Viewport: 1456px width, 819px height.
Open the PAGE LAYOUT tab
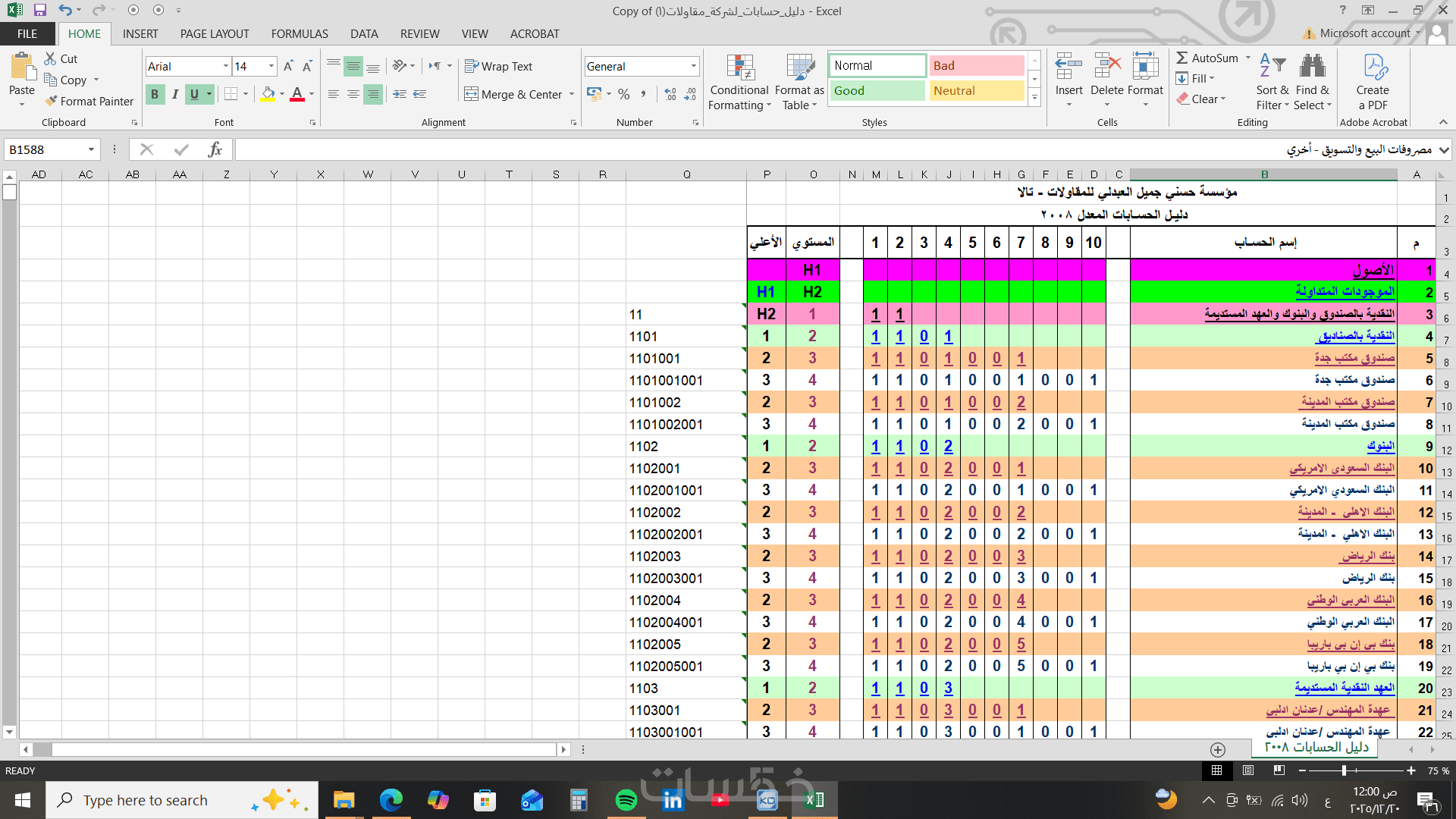tap(215, 34)
